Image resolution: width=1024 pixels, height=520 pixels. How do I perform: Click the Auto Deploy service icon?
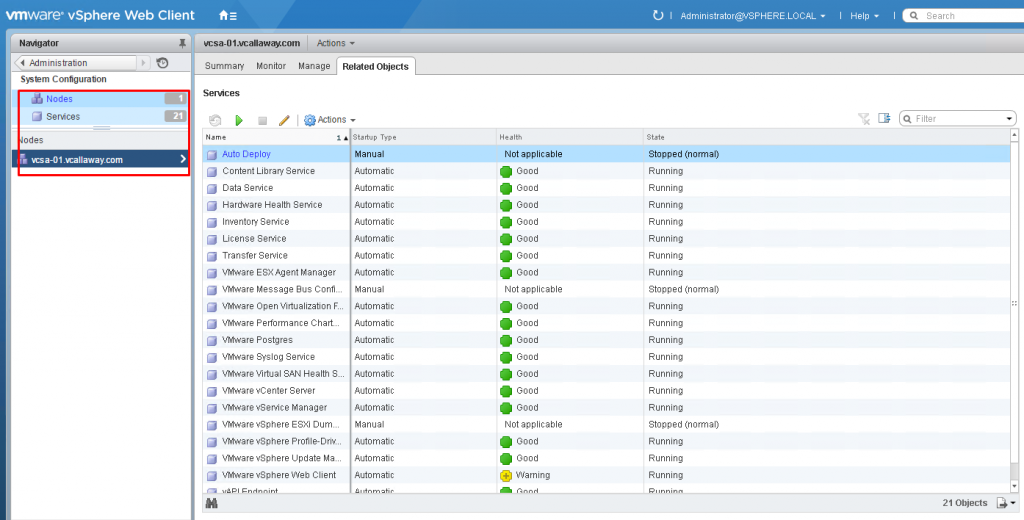point(212,155)
